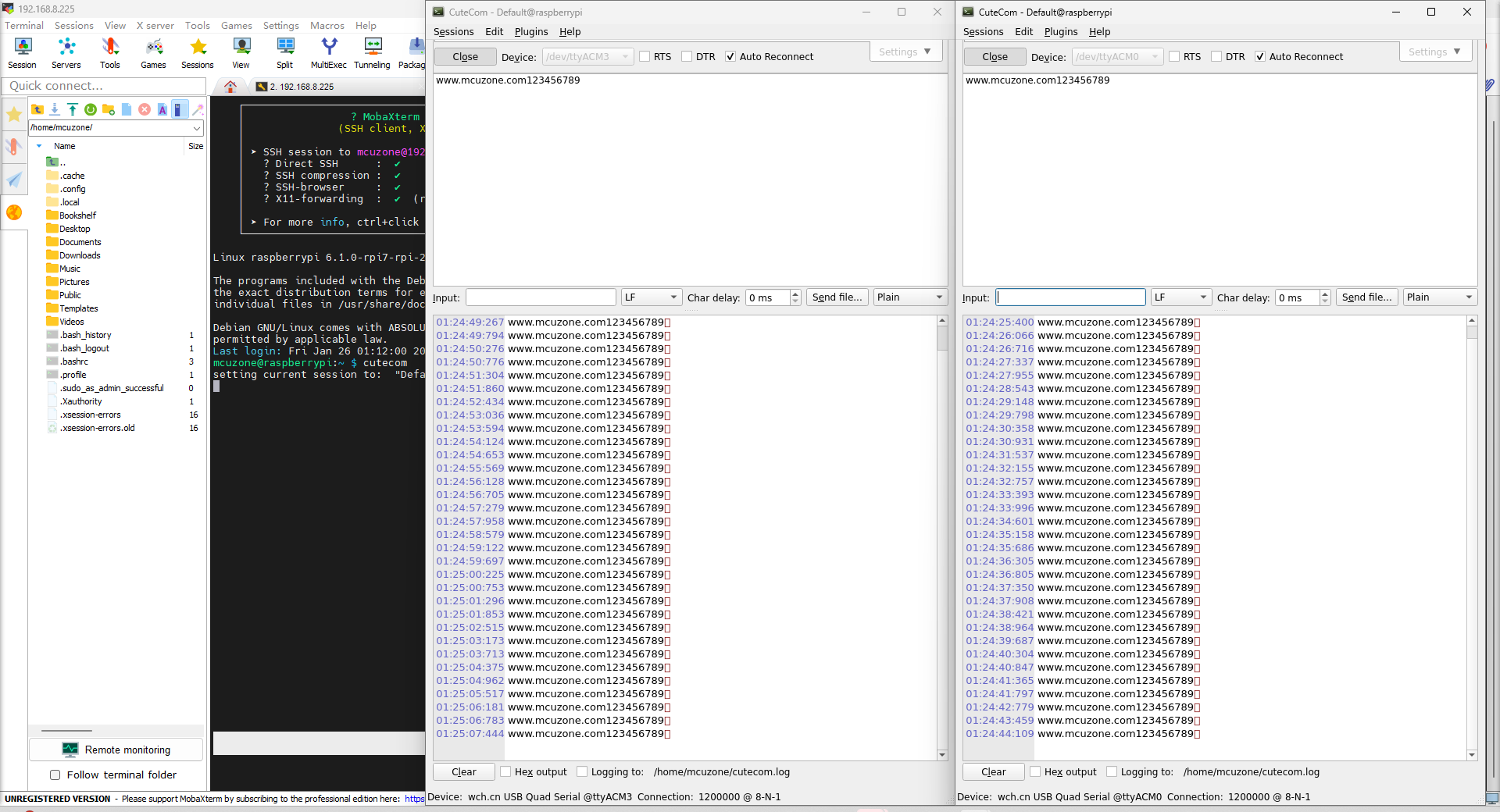1500x812 pixels.
Task: Click the ASCII mode 'A' file icon
Action: tap(162, 109)
